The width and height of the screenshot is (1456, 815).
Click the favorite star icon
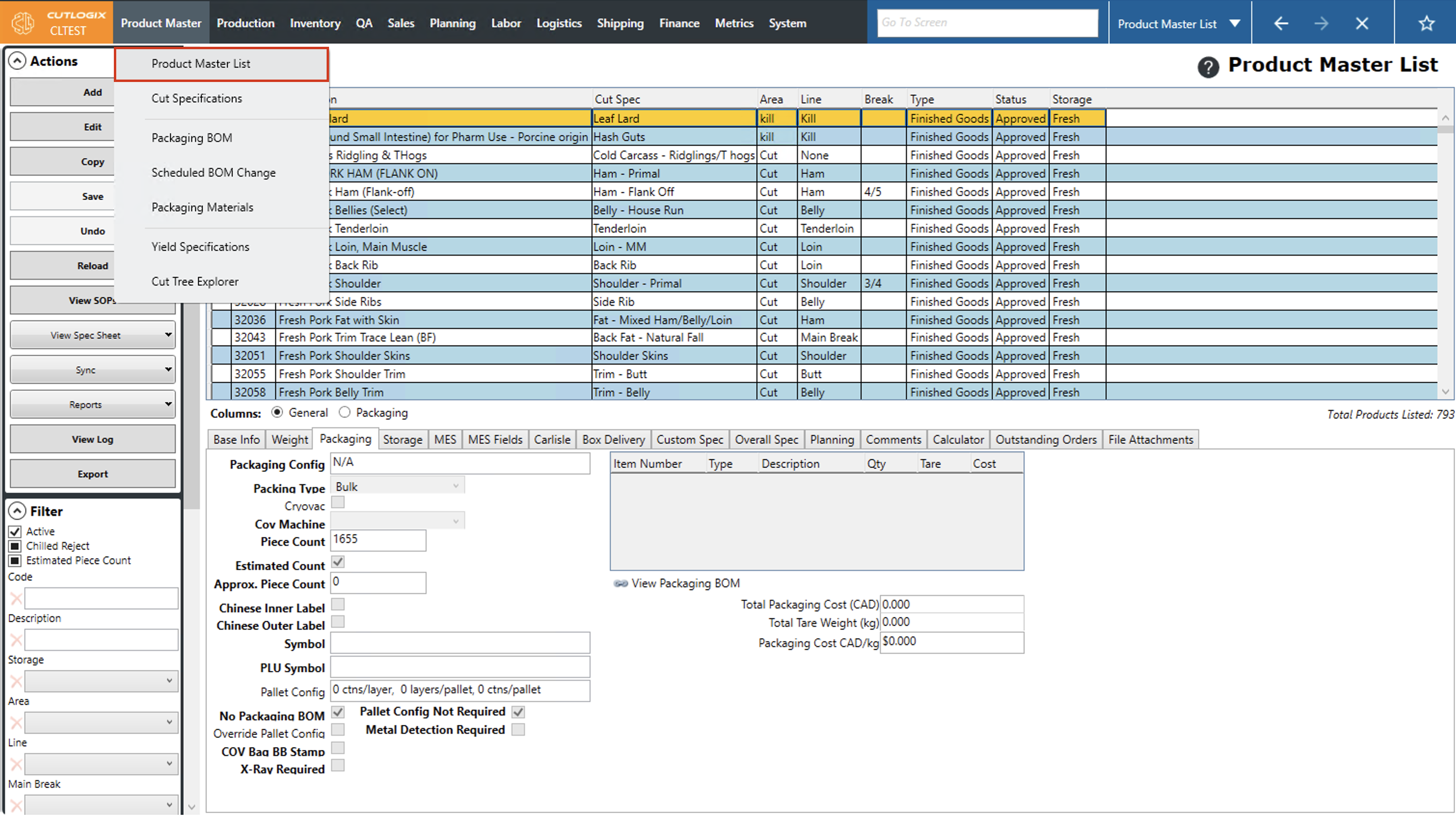[x=1426, y=23]
